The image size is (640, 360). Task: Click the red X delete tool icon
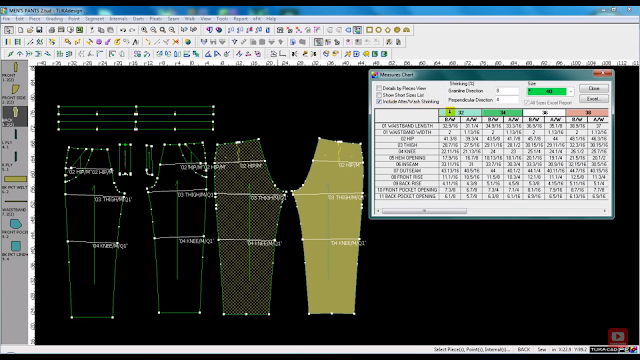point(176,42)
